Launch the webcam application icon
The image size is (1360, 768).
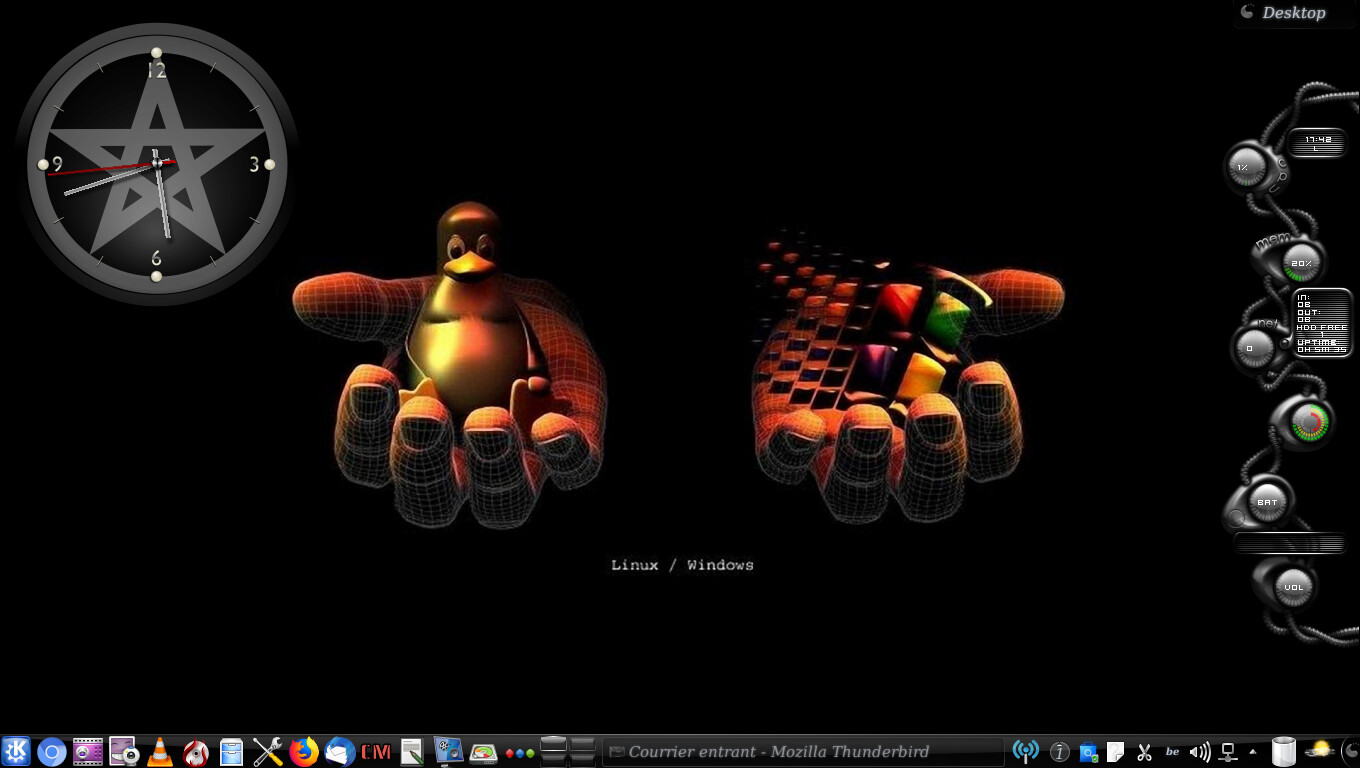(x=124, y=751)
